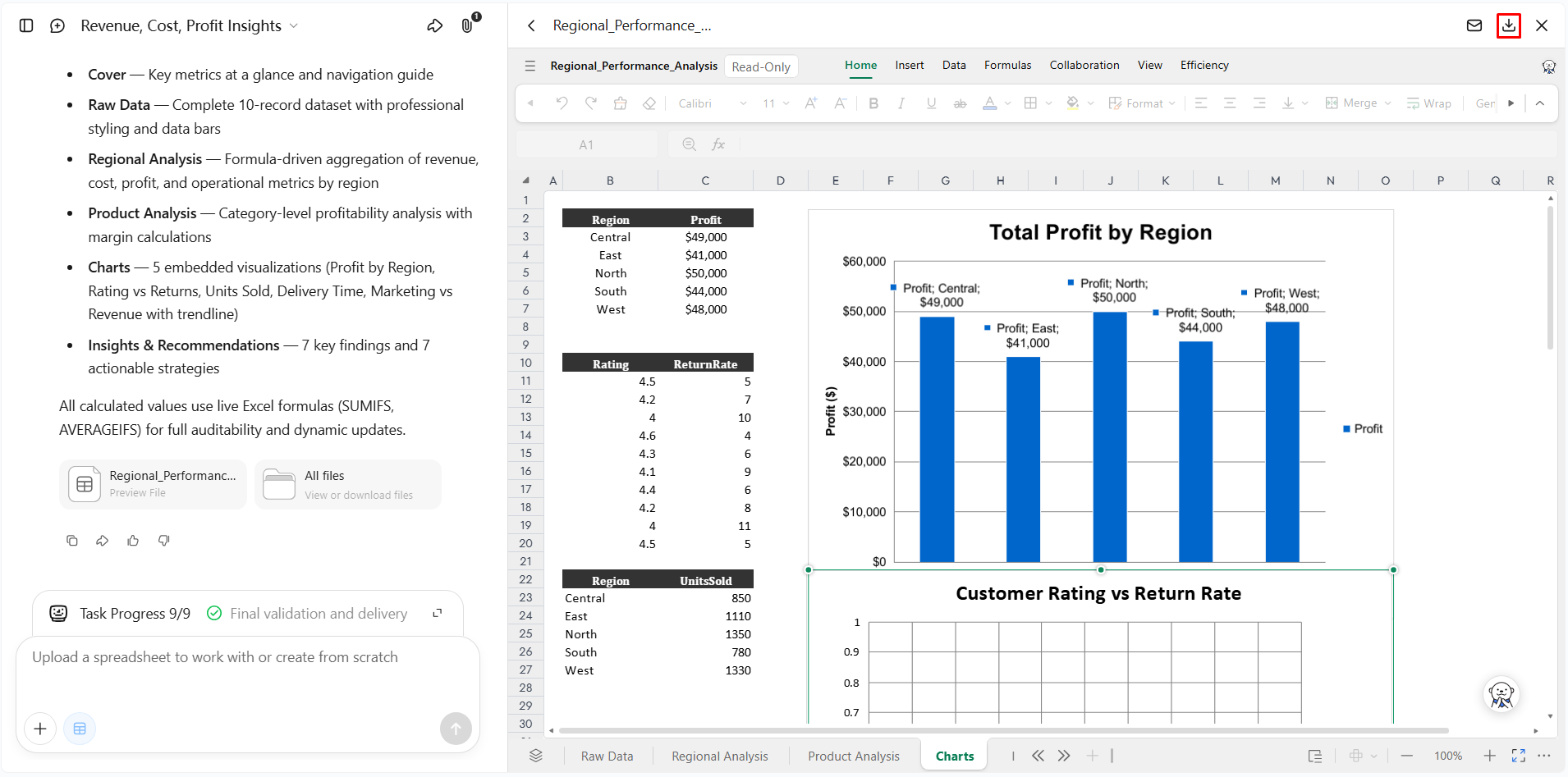Expand the Format dropdown
Screen dimensions: 1568x777
1142,103
